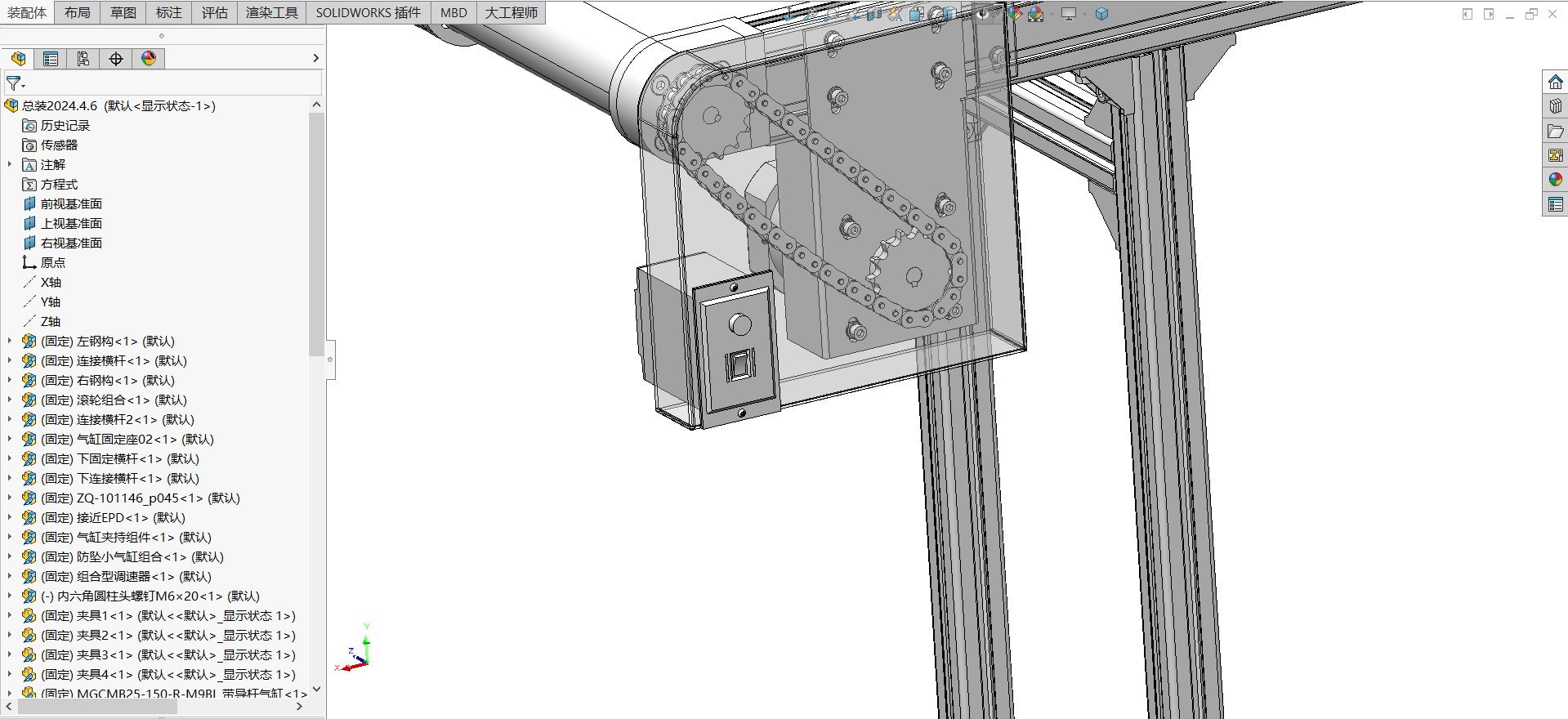Select the 原点 origin item

click(44, 262)
